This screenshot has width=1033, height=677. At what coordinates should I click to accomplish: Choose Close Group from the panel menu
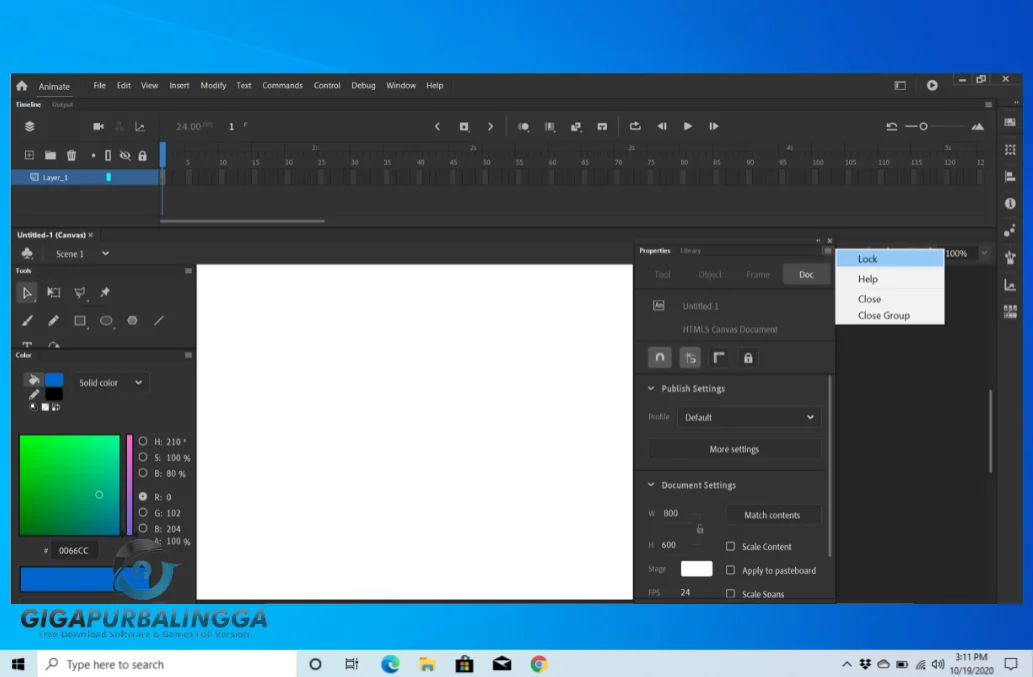[889, 315]
